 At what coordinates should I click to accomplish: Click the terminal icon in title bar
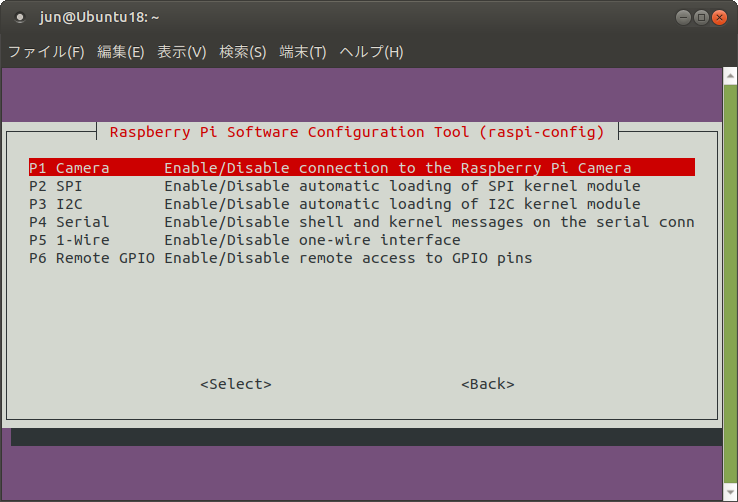[20, 17]
